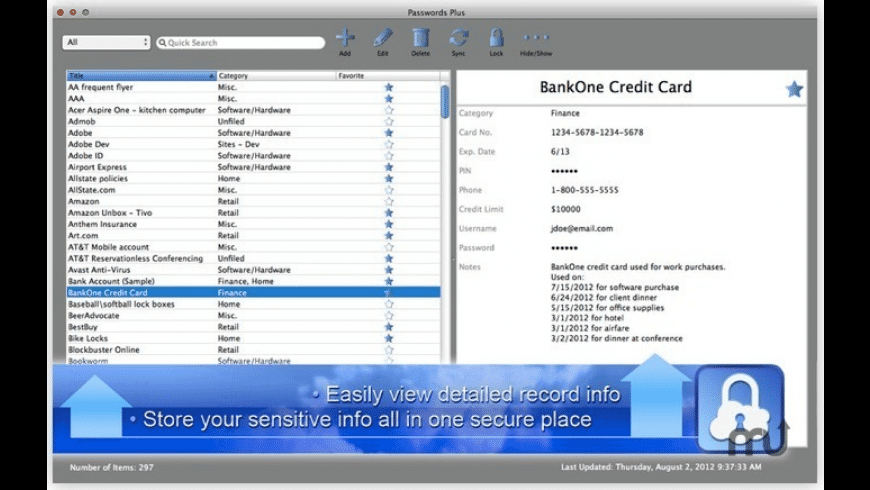Select the AA frequent flyer record title
Screen dimensions: 870x490
(x=100, y=87)
